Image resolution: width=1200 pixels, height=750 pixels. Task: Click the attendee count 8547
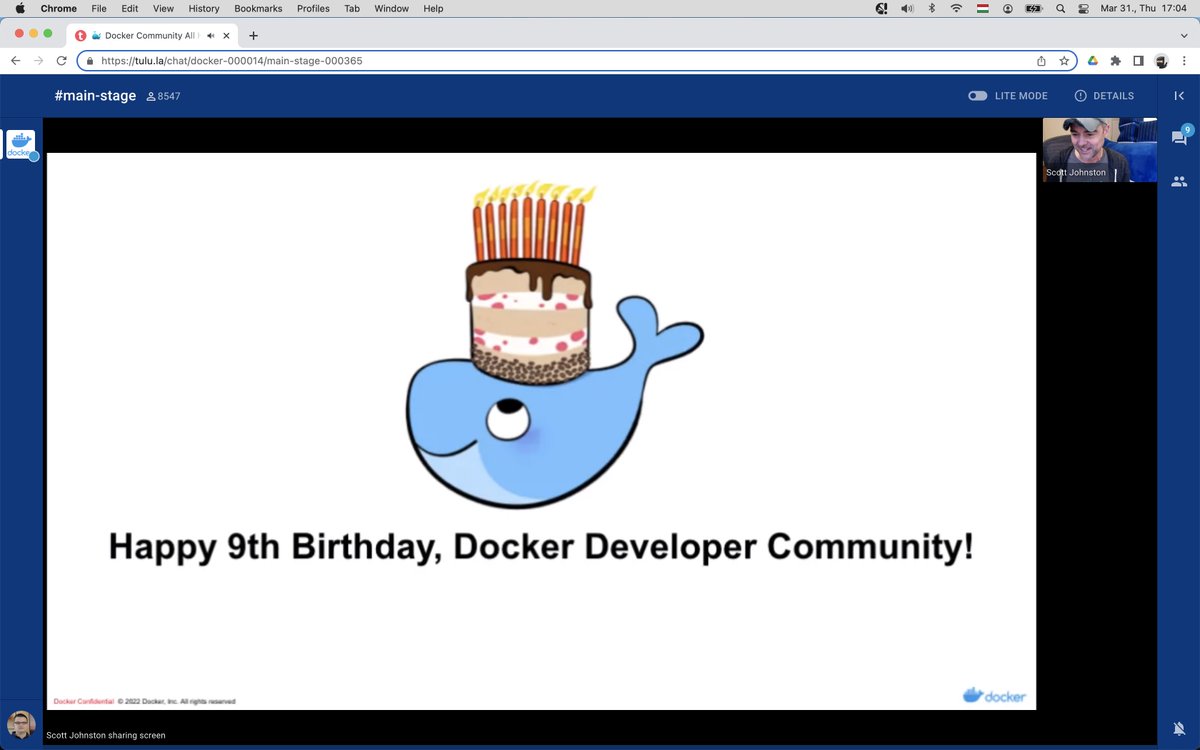tap(163, 96)
